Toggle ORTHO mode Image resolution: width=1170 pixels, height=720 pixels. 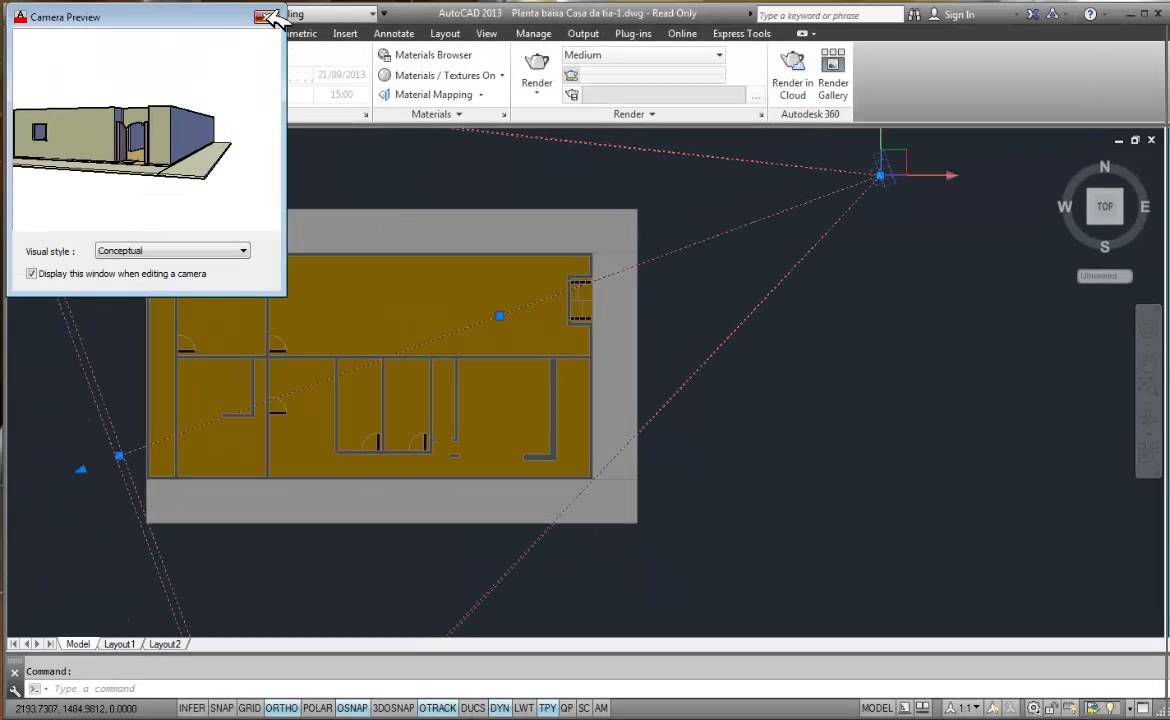[281, 708]
